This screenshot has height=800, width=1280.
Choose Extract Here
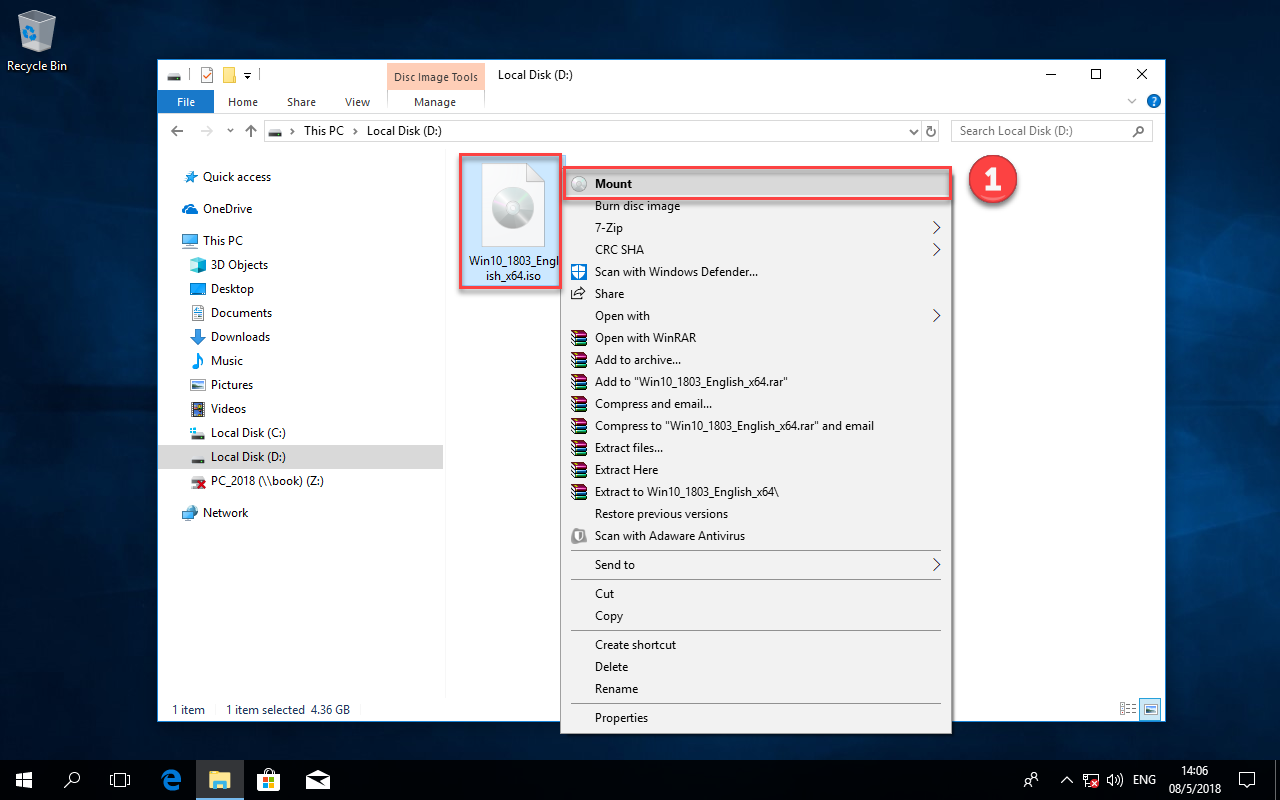click(756, 470)
